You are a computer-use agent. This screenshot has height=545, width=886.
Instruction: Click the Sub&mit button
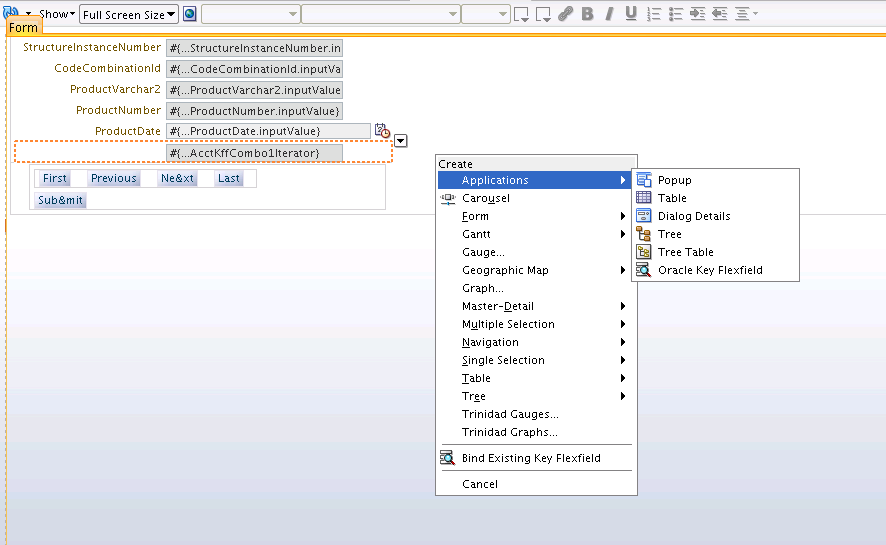point(60,200)
